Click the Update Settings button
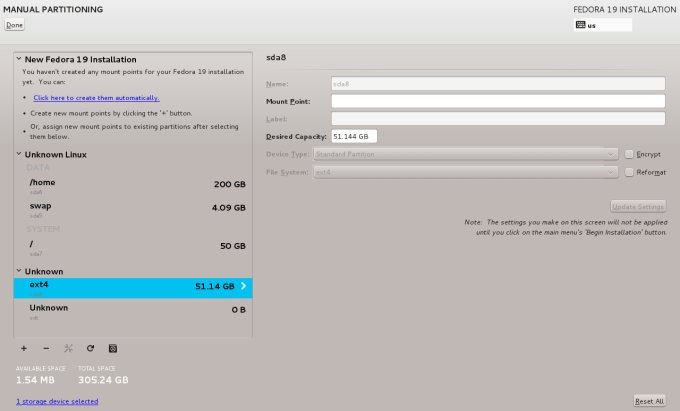680x411 pixels. [x=638, y=206]
